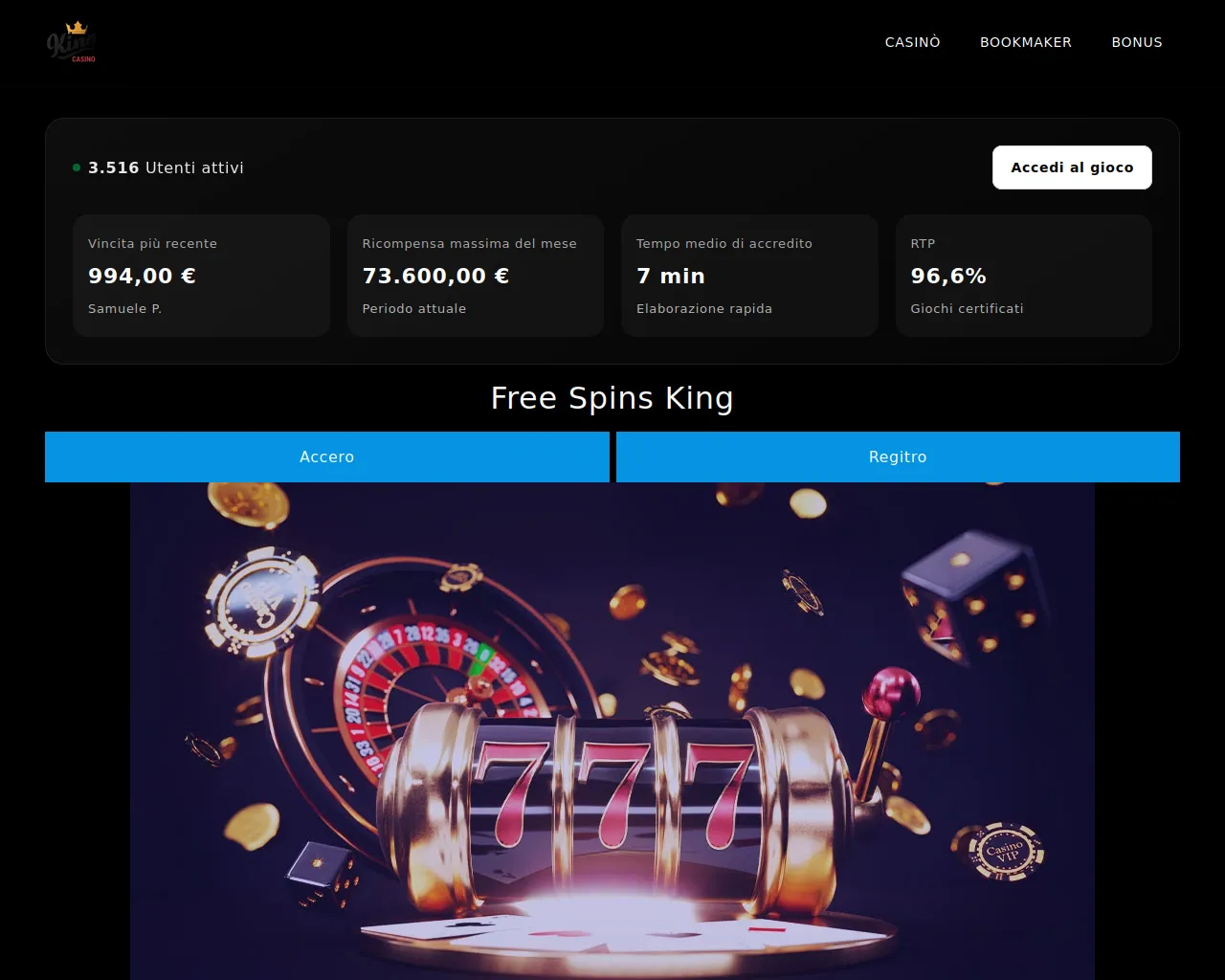This screenshot has height=980, width=1225.
Task: Click the slot machine red lever knob
Action: click(x=890, y=691)
